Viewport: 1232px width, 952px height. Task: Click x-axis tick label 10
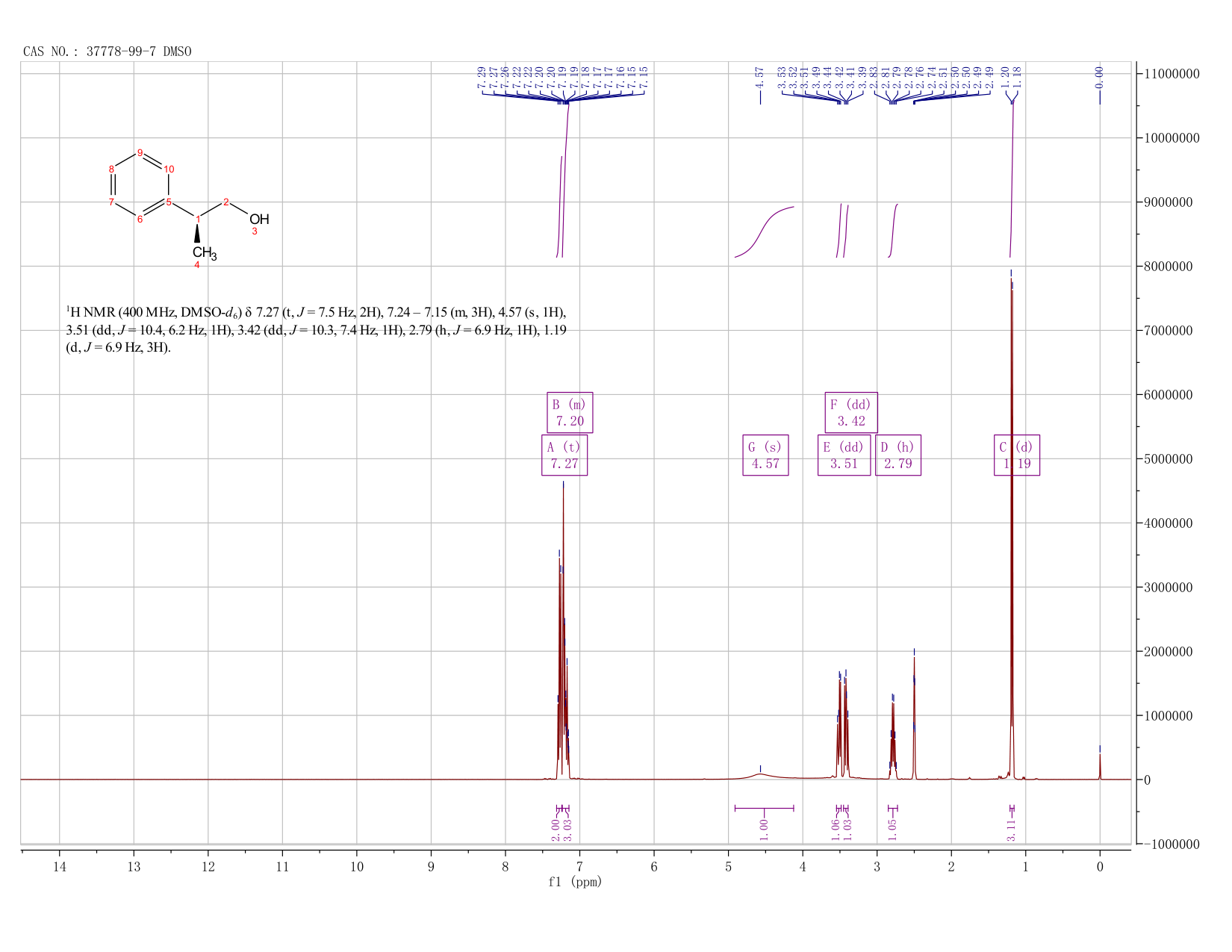click(357, 866)
